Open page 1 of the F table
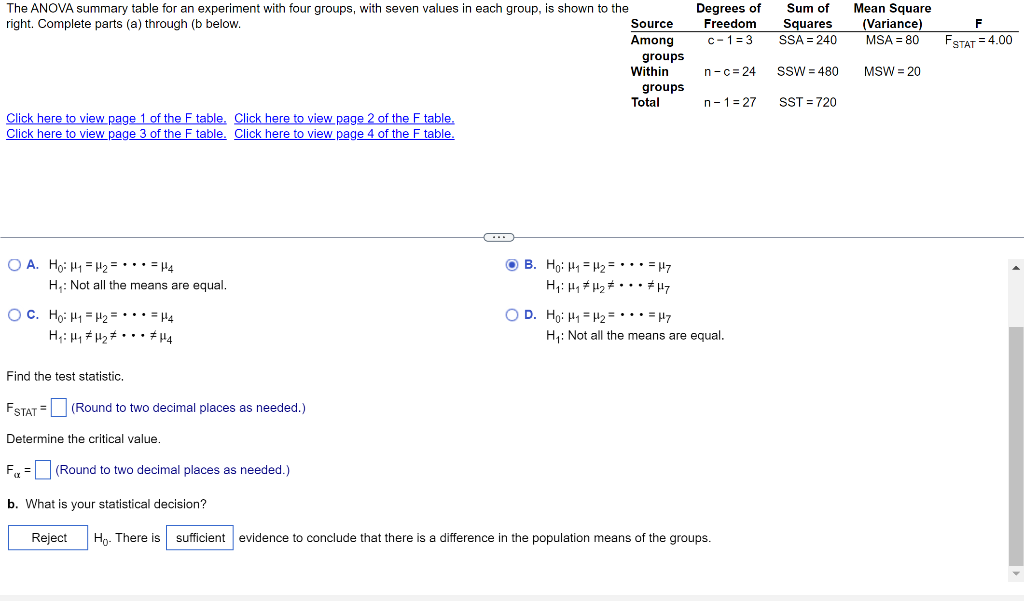 coord(116,118)
